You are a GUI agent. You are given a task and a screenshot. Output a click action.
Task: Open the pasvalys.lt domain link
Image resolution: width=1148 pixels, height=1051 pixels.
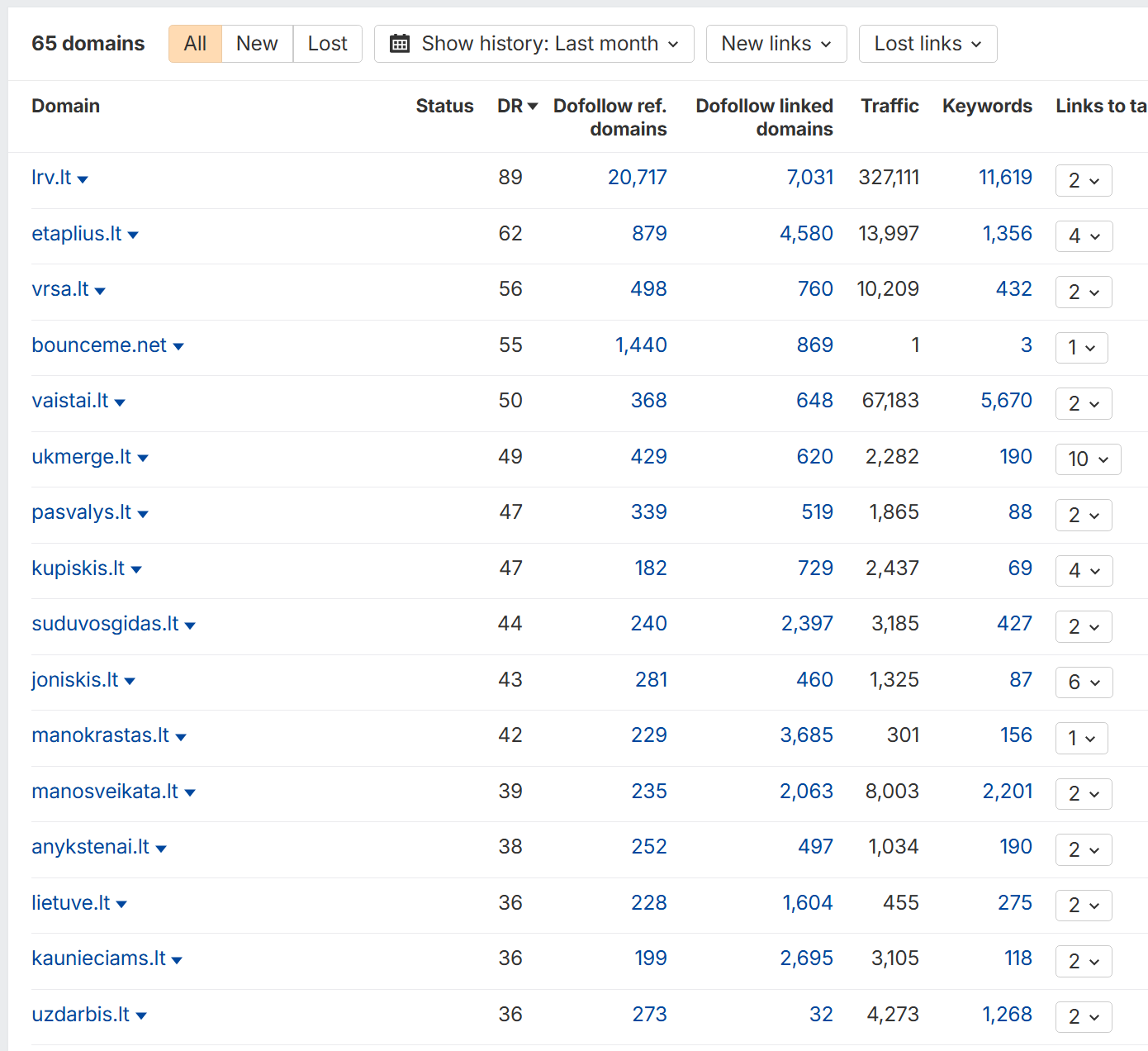(x=82, y=512)
